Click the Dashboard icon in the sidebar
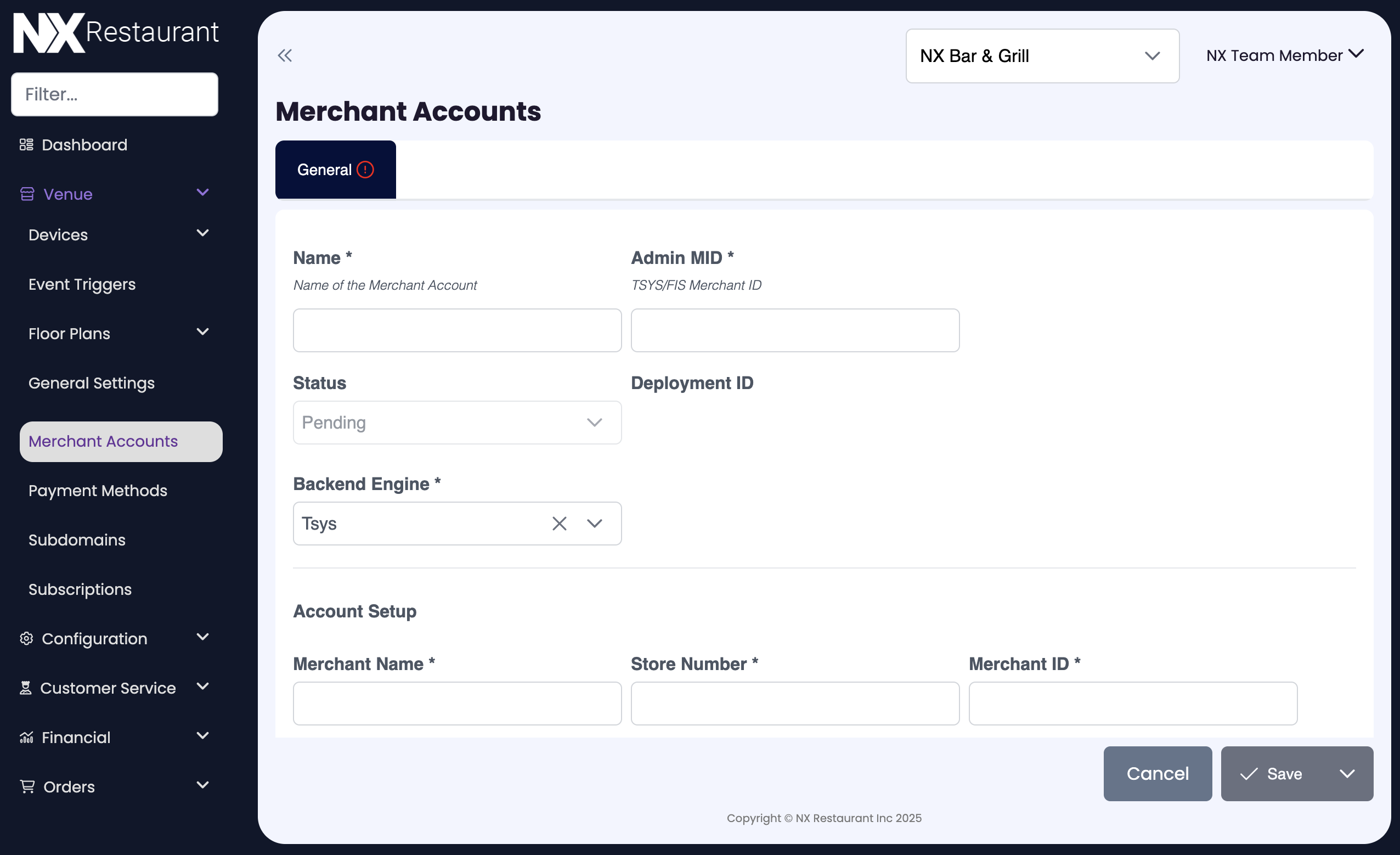 26,144
